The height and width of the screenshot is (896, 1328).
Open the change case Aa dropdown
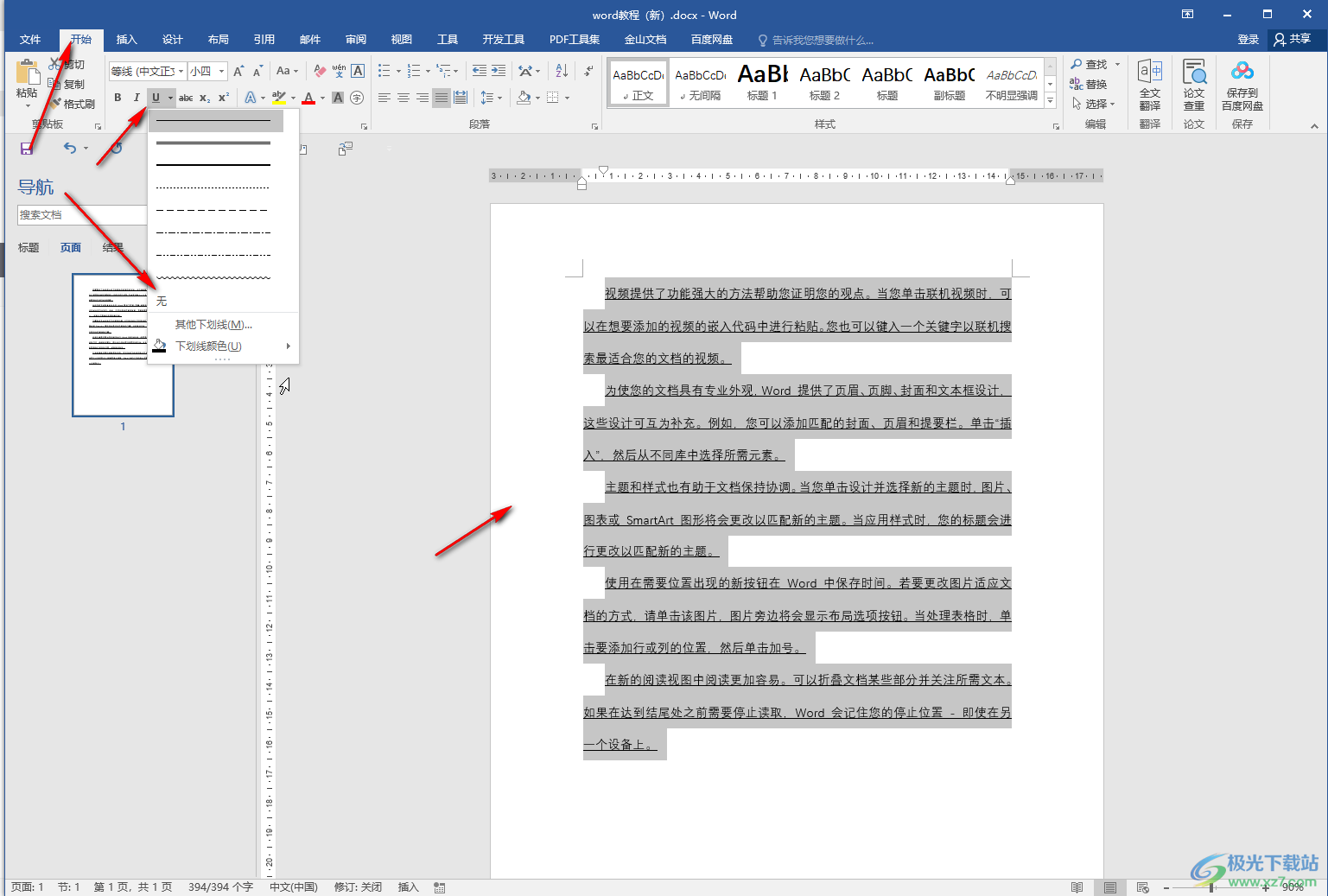tap(287, 71)
